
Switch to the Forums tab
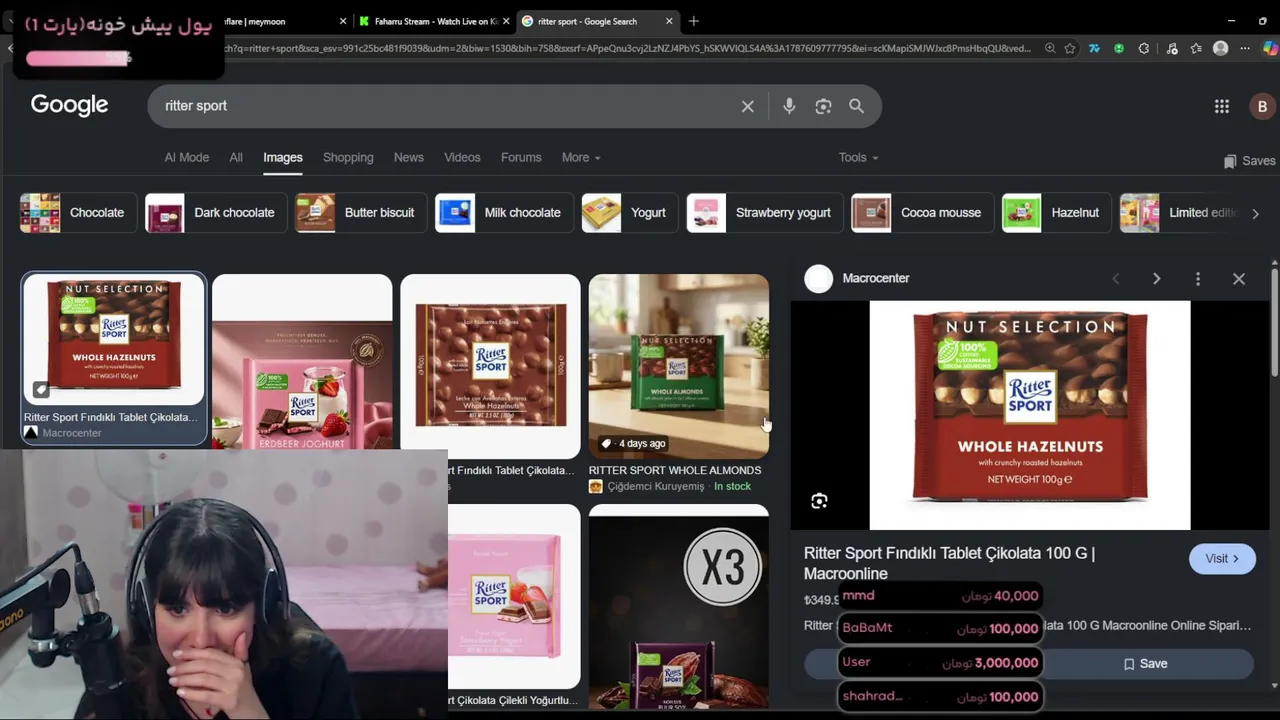tap(521, 158)
